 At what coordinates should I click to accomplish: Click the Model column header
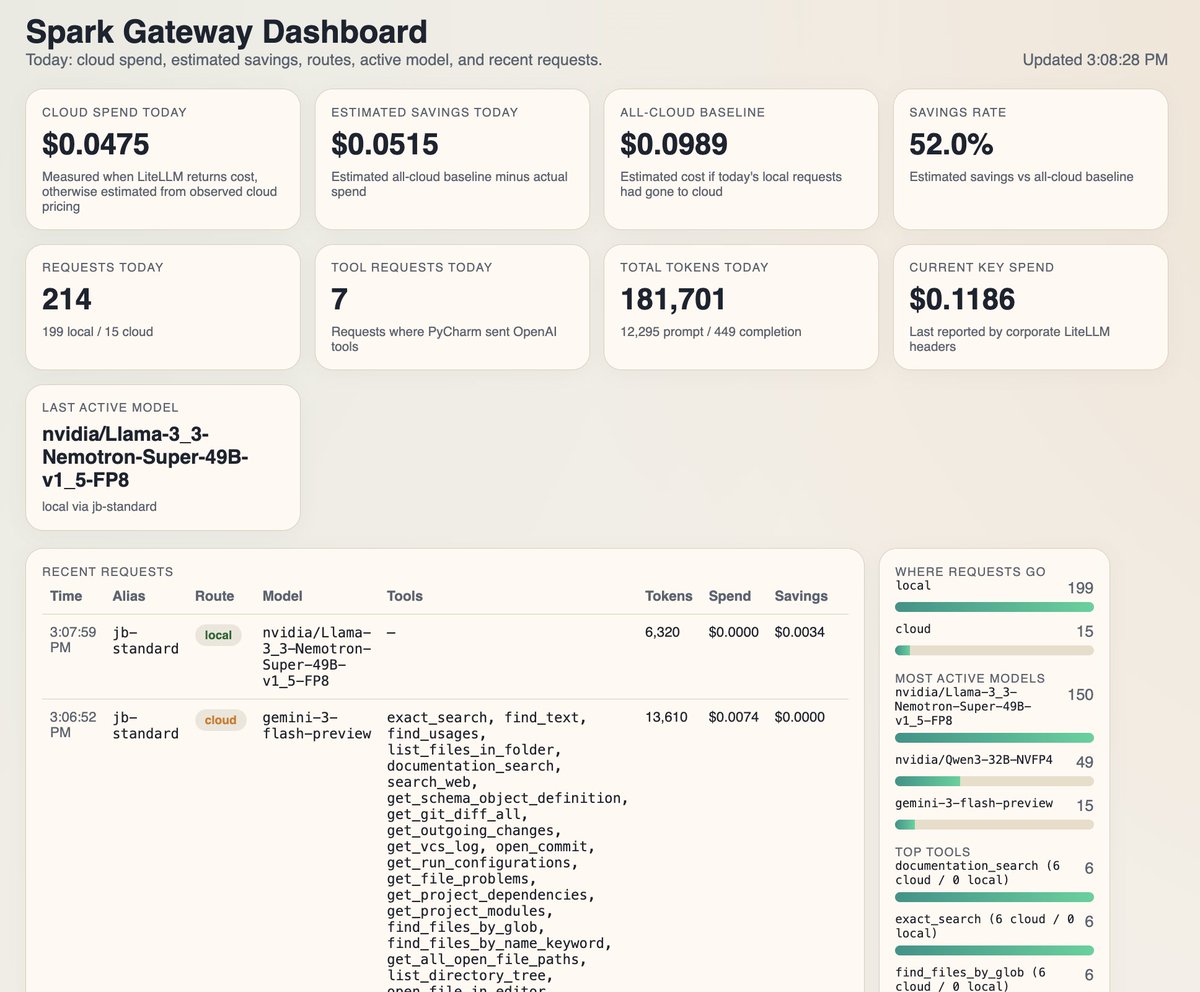point(282,596)
